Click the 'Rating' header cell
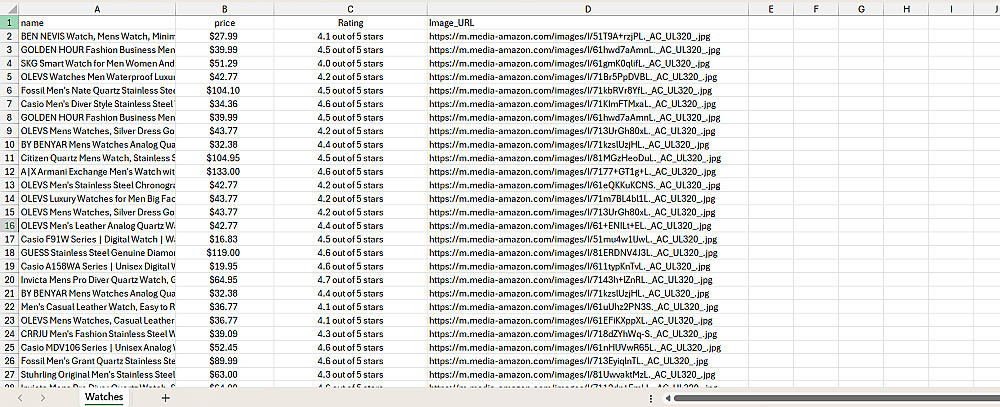The height and width of the screenshot is (407, 1000). [350, 22]
